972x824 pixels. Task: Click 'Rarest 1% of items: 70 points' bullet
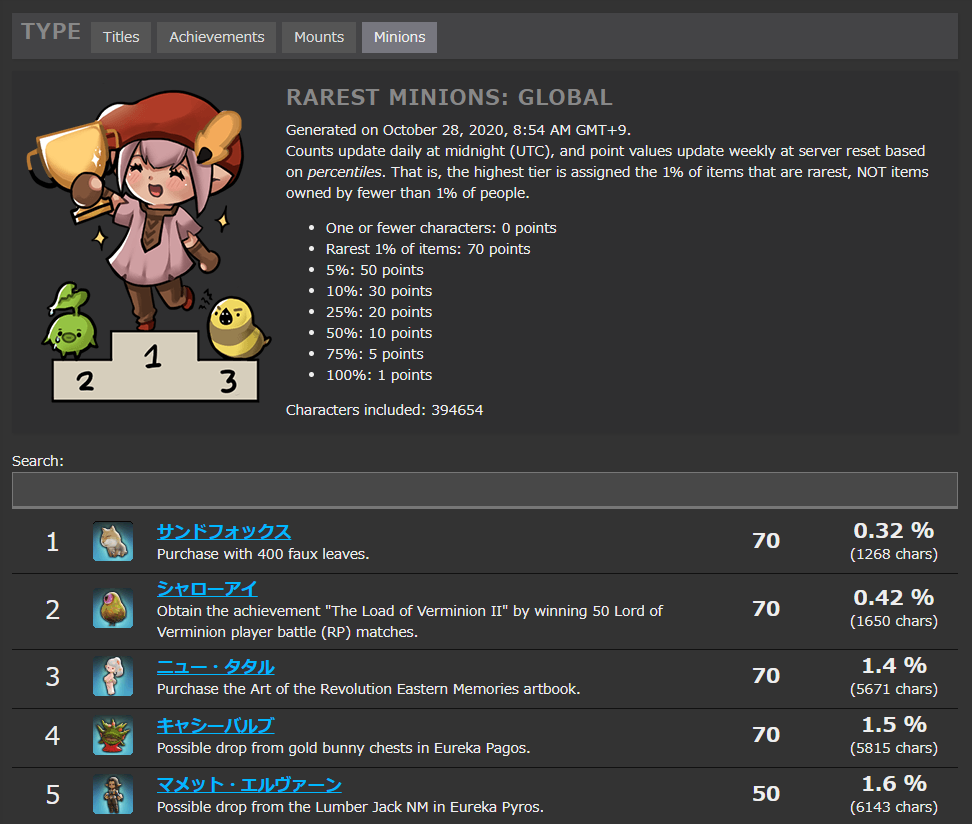[x=428, y=249]
